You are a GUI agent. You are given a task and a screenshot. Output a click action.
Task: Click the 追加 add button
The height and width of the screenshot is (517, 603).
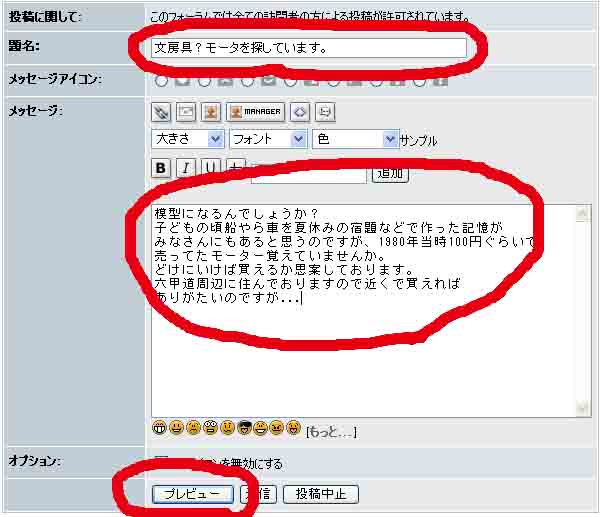click(x=390, y=174)
